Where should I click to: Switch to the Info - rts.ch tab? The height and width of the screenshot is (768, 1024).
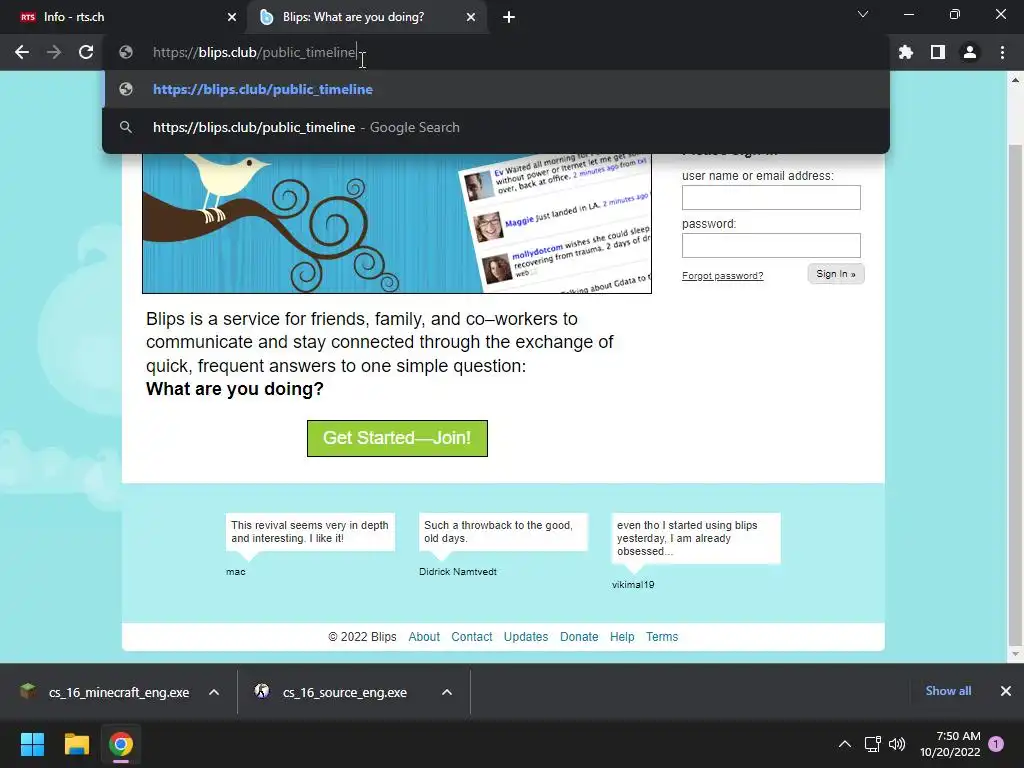coord(124,17)
